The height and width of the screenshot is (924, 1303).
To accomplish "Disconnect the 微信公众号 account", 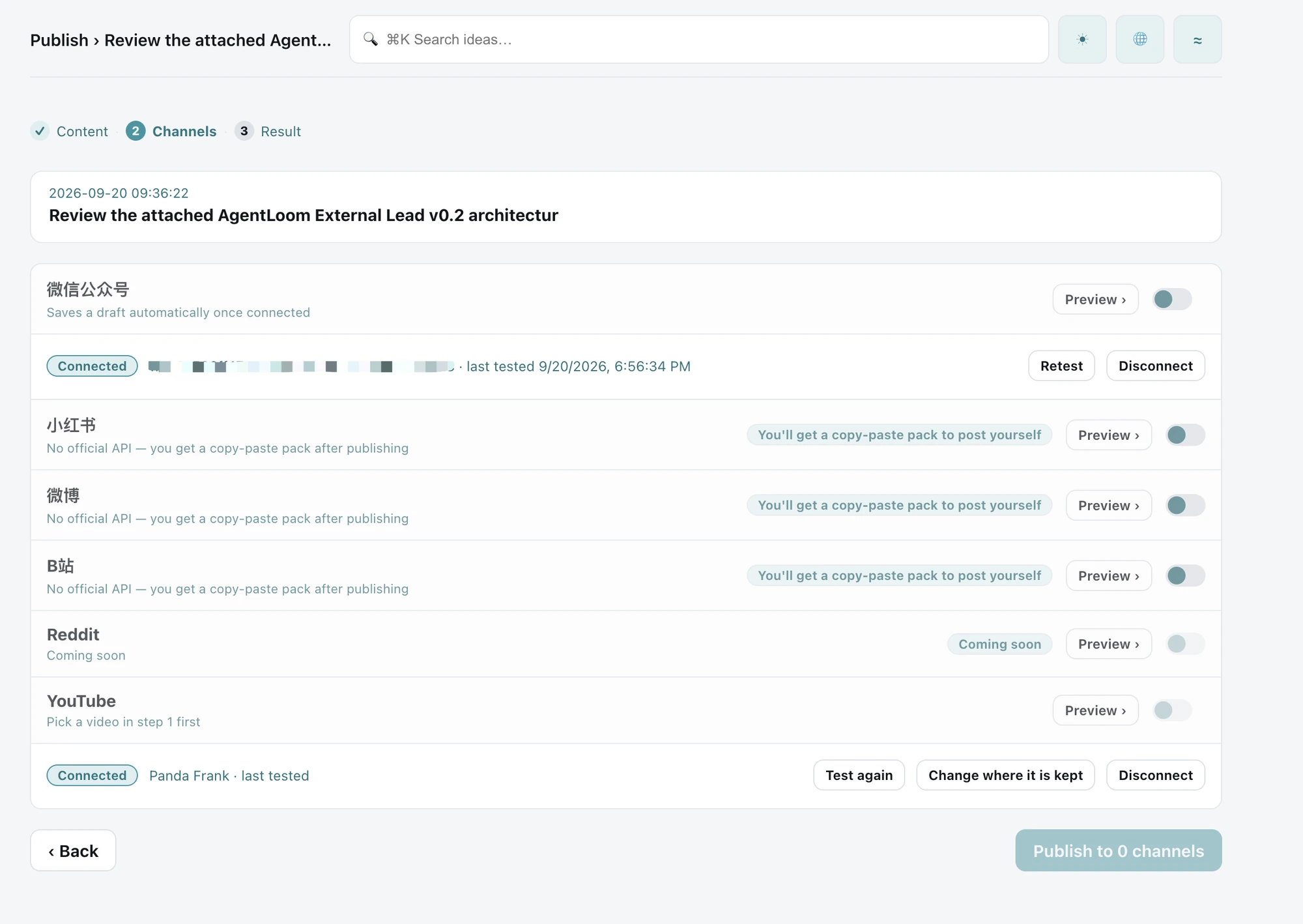I will (x=1155, y=366).
